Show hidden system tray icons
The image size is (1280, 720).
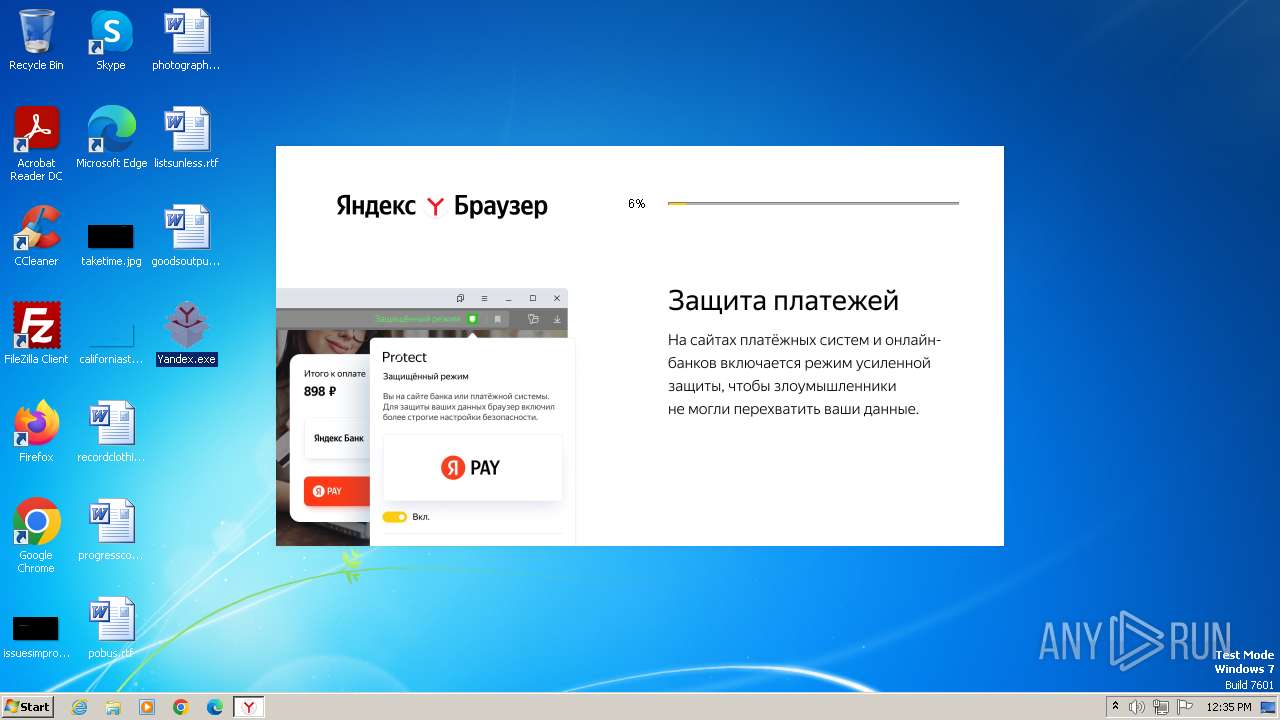(x=1116, y=707)
